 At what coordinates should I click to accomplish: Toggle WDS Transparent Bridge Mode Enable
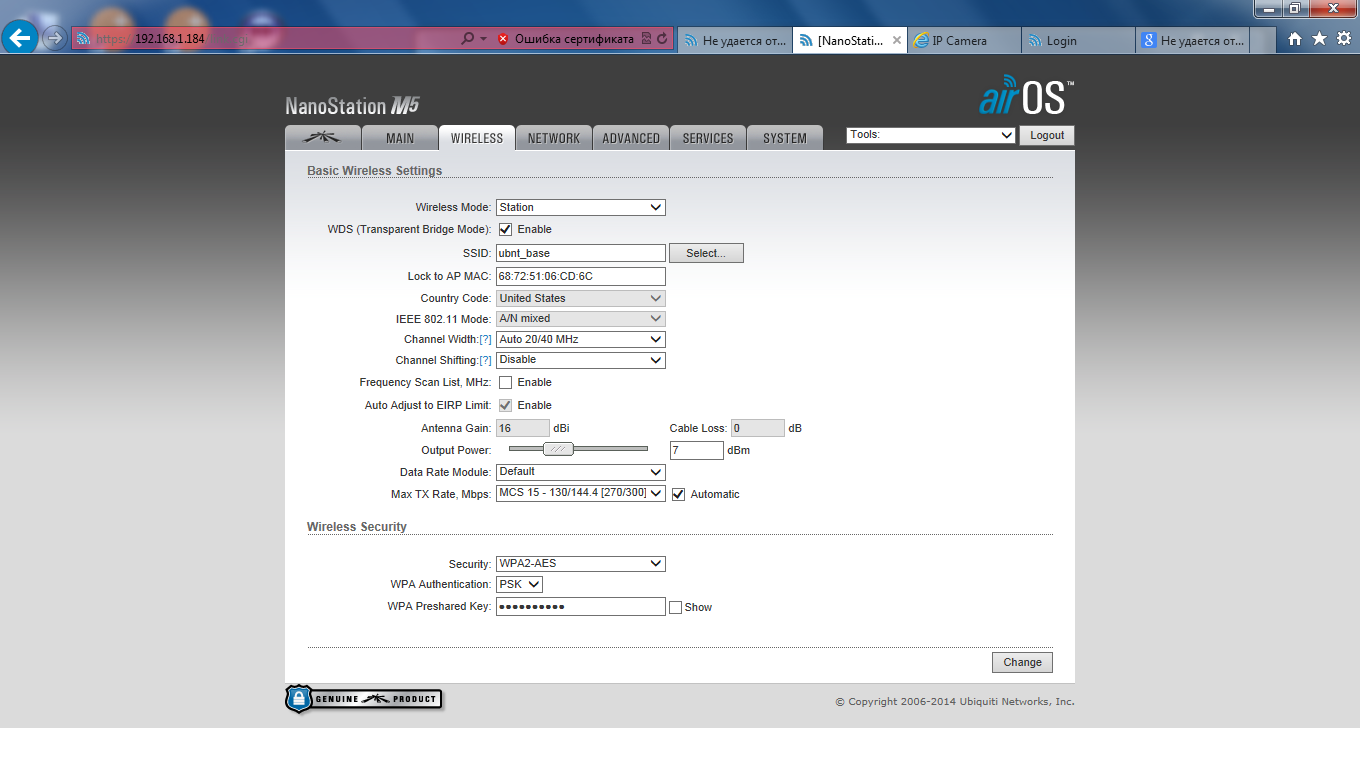[506, 229]
